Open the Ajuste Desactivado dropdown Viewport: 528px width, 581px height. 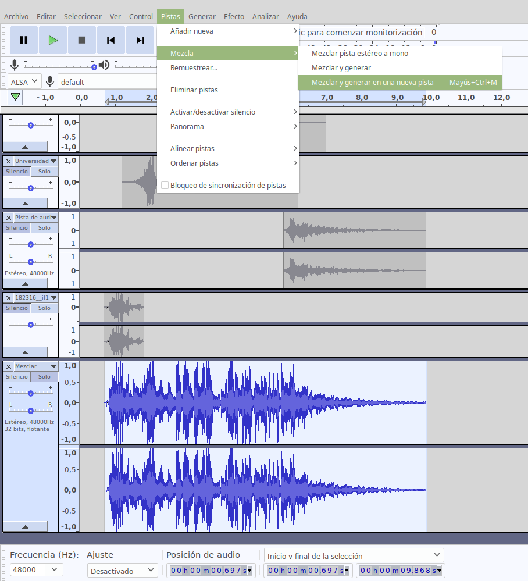point(122,571)
